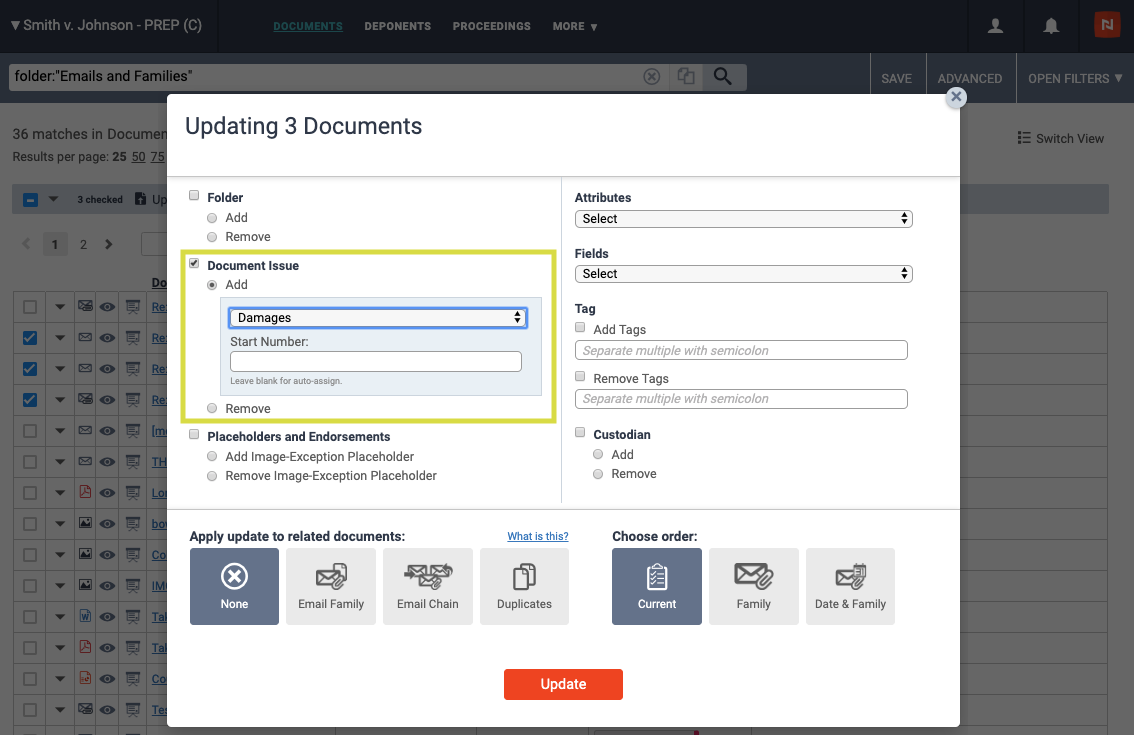Screen dimensions: 1134x735
Task: Clear the search query with X icon
Action: (652, 77)
